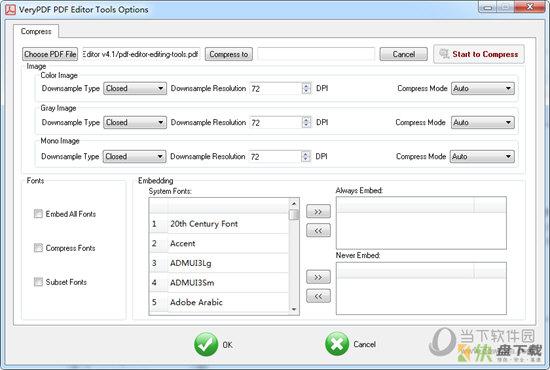The width and height of the screenshot is (550, 370).
Task: Open Mono Image Compress Mode dropdown
Action: tap(482, 156)
